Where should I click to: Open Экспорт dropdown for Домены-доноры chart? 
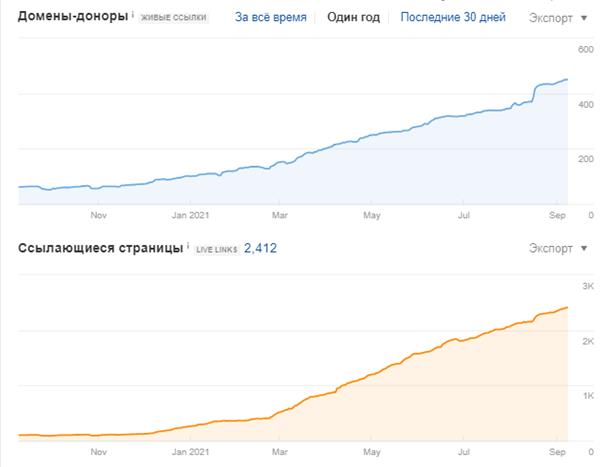pyautogui.click(x=558, y=18)
